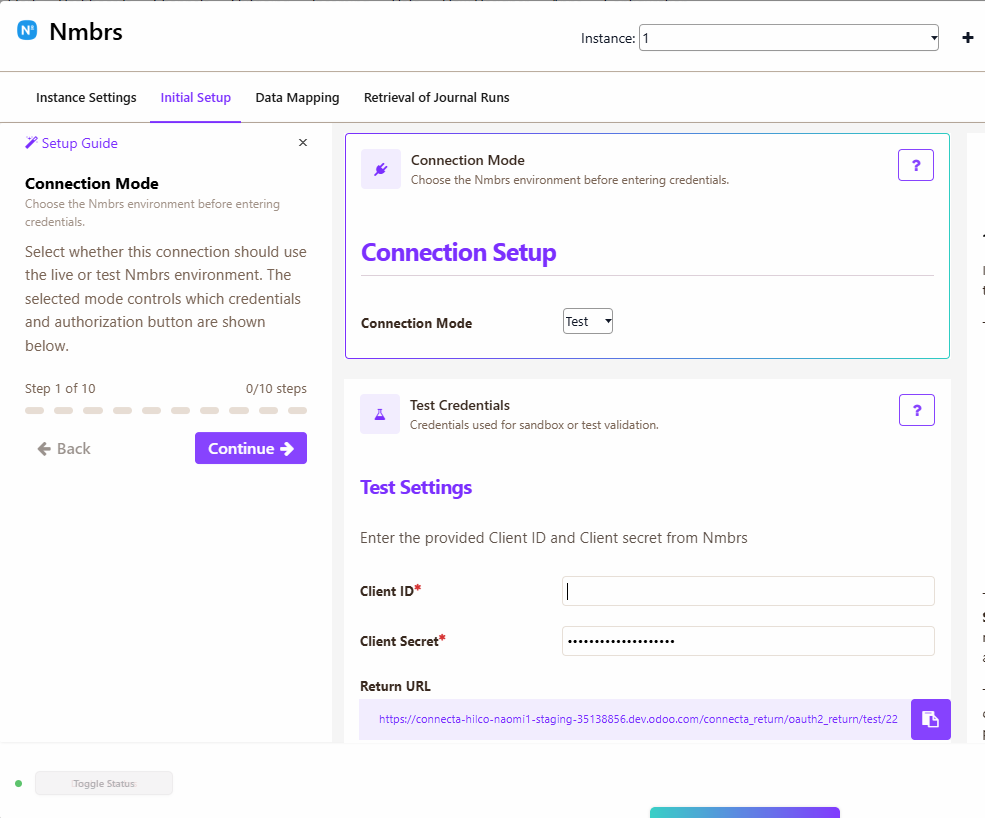Viewport: 985px width, 818px height.
Task: Click the last step progress segment
Action: 297,411
